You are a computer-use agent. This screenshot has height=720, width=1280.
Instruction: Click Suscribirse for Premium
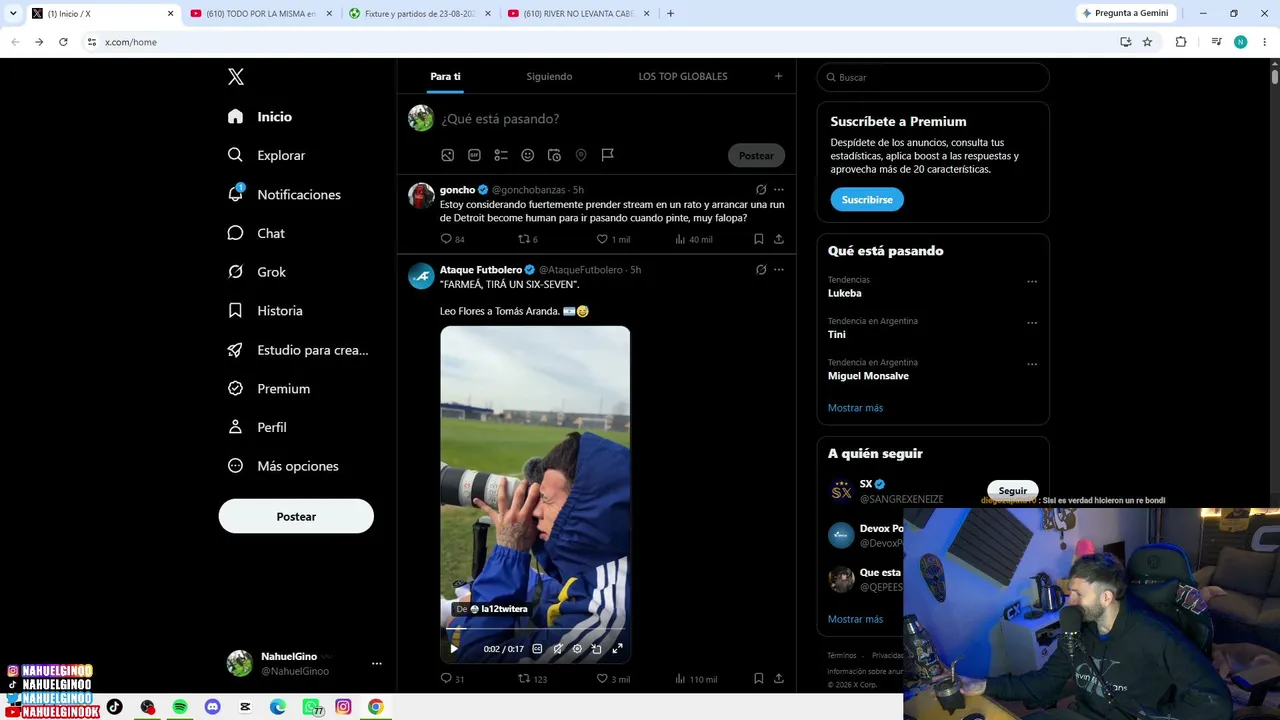coord(867,199)
